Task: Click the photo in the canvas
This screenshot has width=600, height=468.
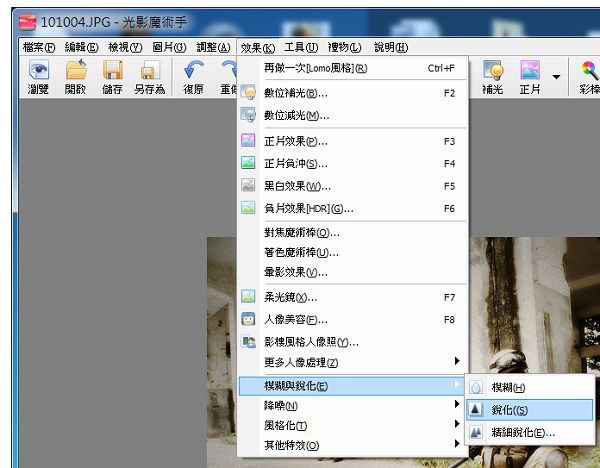Action: point(532,306)
